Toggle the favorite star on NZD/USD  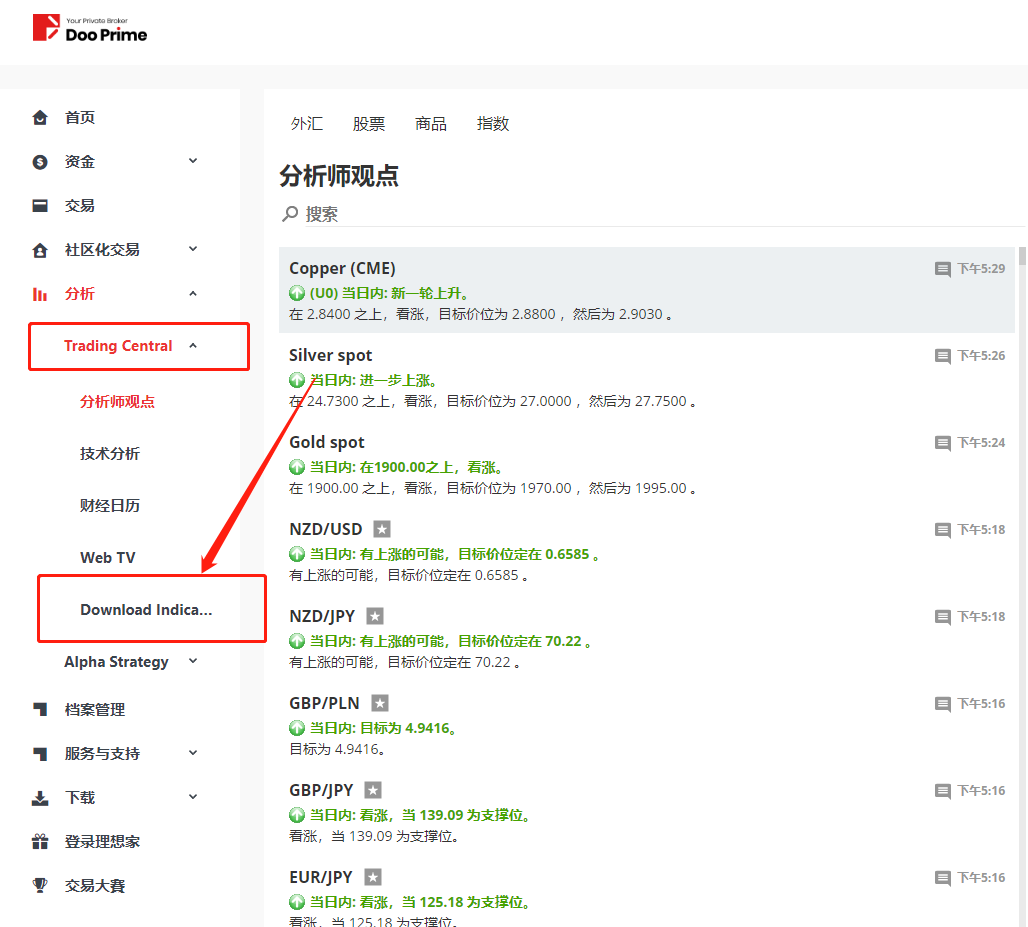(381, 529)
